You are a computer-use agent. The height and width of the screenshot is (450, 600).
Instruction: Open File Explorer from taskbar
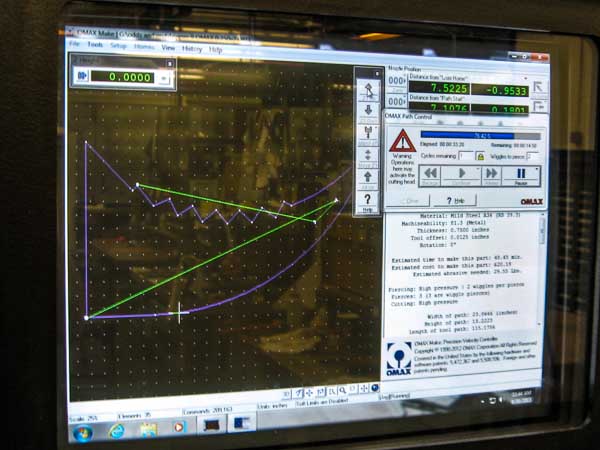149,429
